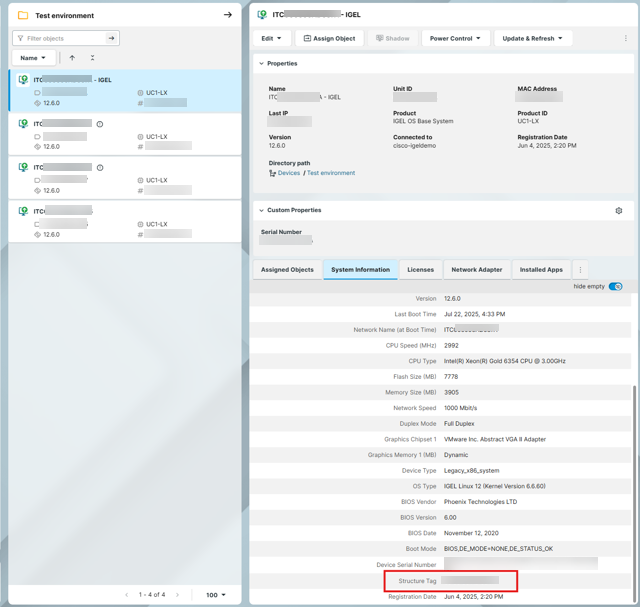Follow the Test environment directory path link
This screenshot has height=607, width=640.
330,173
